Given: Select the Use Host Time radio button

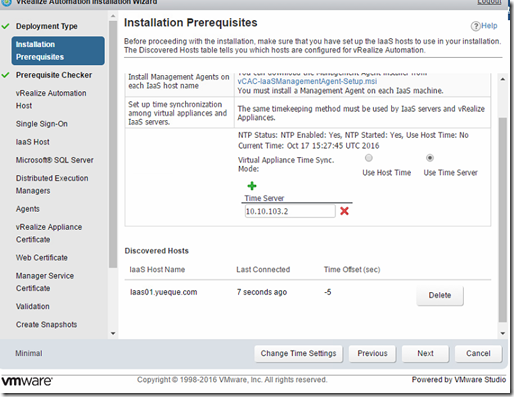Looking at the screenshot, I should [369, 158].
